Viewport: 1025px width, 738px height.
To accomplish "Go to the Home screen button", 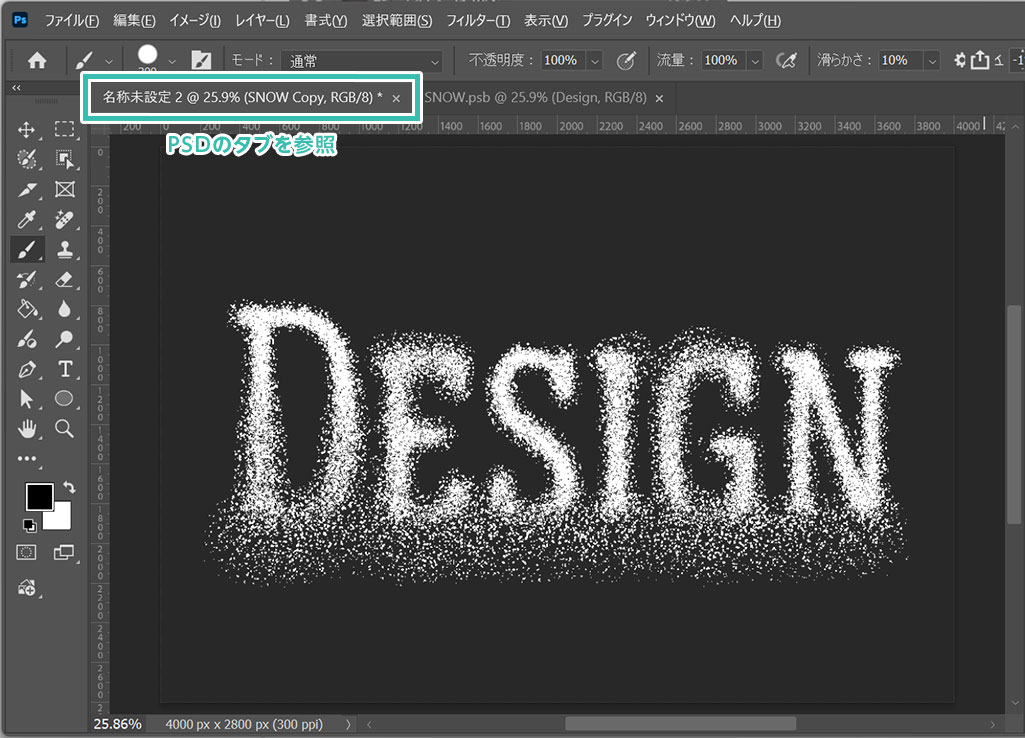I will click(37, 61).
